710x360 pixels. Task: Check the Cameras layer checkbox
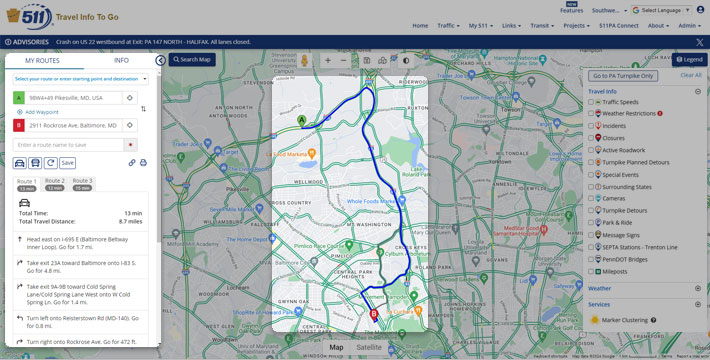click(x=591, y=198)
